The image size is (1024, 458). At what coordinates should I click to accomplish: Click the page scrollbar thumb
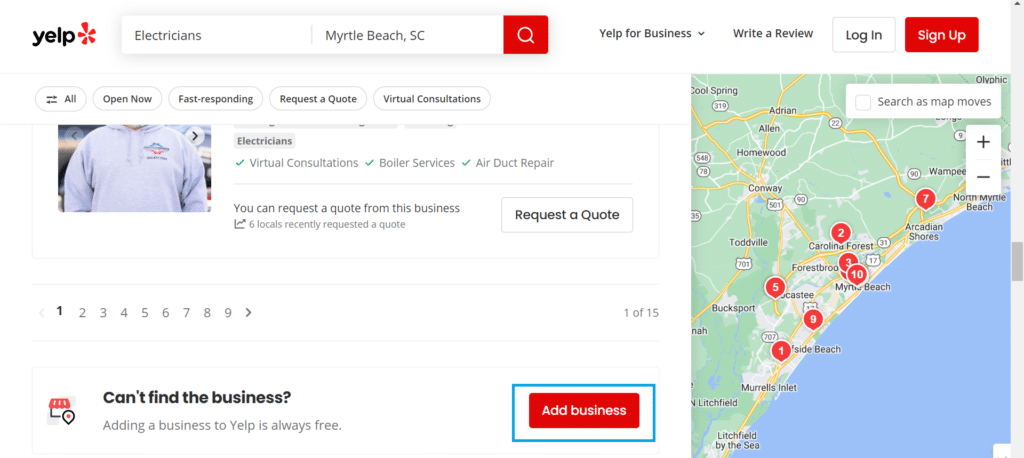click(1017, 261)
